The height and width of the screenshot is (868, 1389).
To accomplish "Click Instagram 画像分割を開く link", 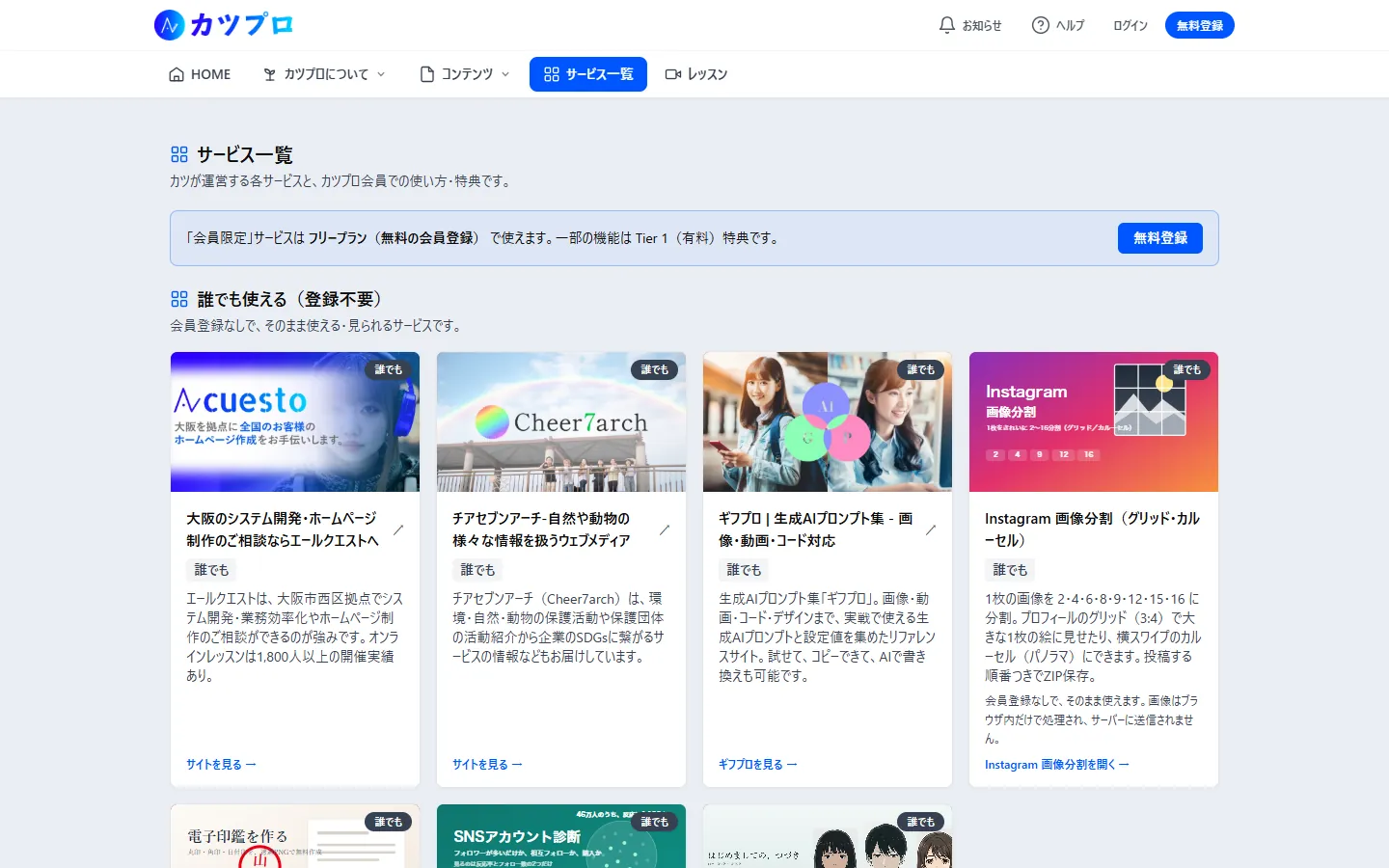I will (1057, 764).
